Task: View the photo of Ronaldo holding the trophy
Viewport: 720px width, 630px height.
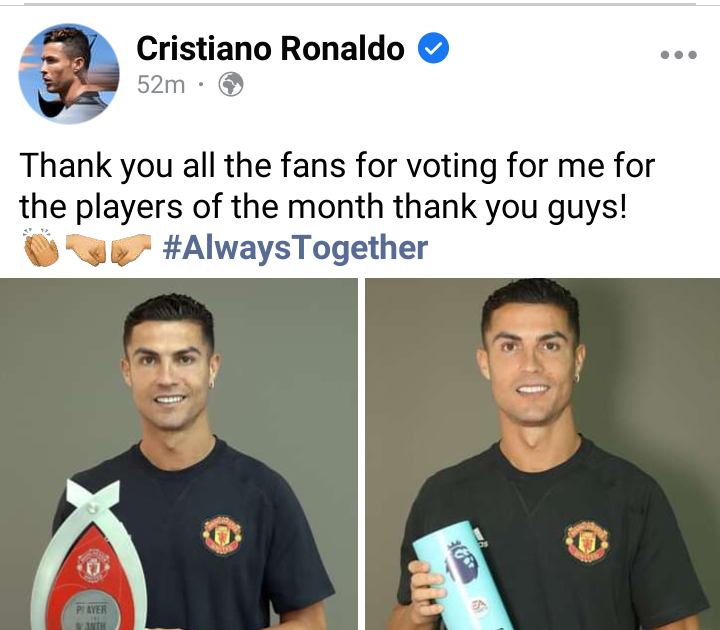Action: click(x=179, y=454)
